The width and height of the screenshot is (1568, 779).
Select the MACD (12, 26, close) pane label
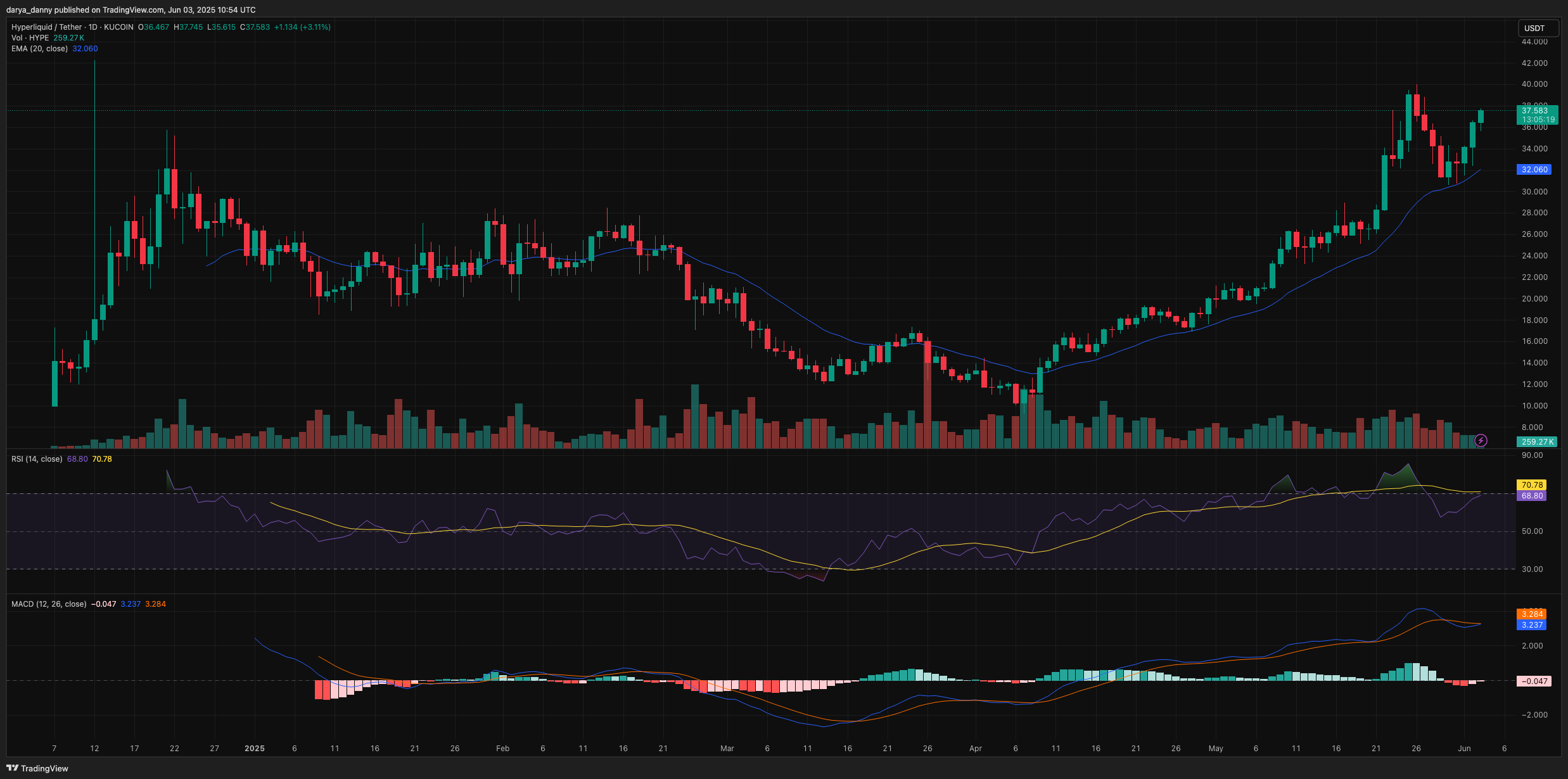coord(49,604)
